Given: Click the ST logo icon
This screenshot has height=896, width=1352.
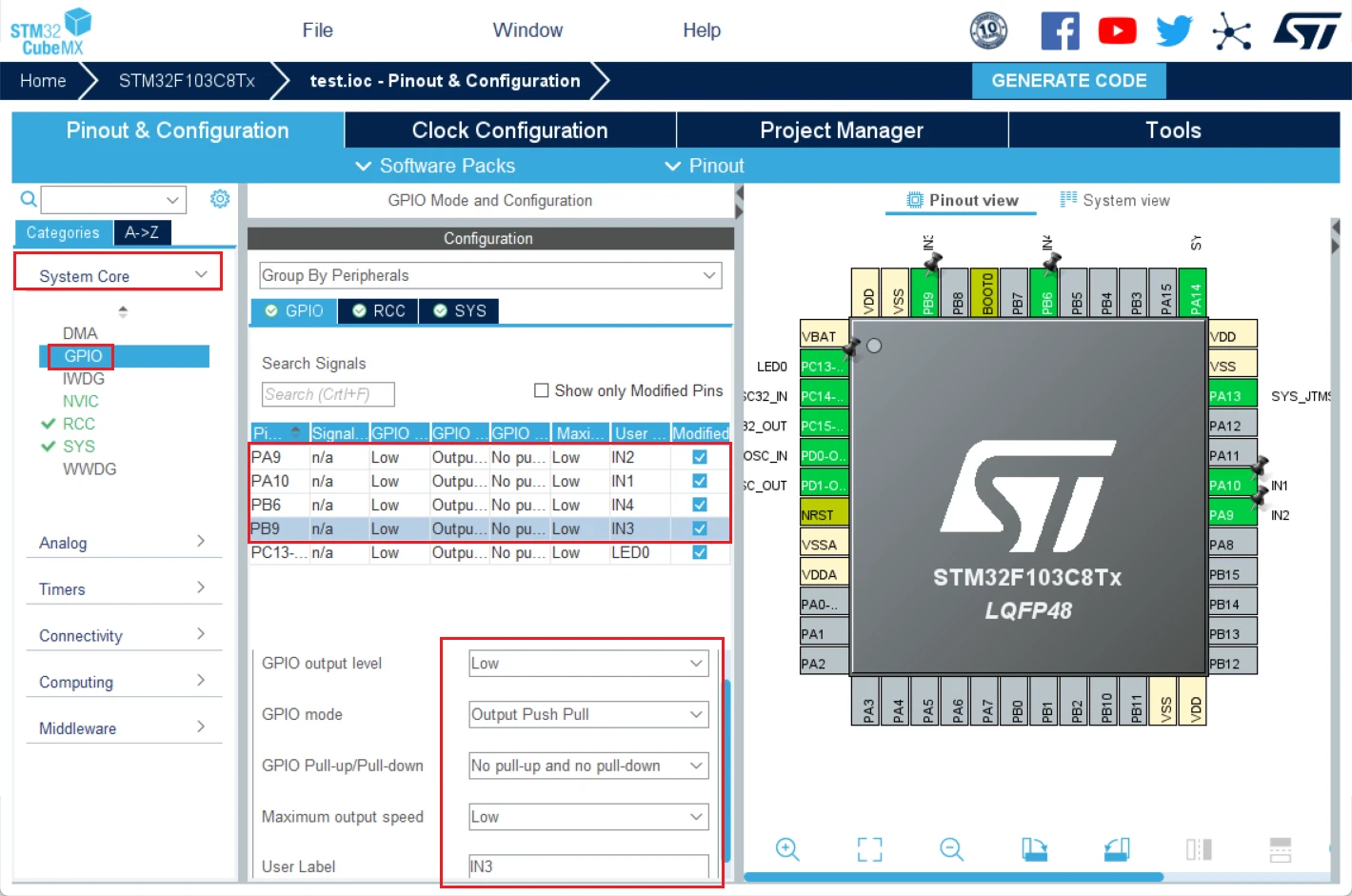Looking at the screenshot, I should point(1307,30).
